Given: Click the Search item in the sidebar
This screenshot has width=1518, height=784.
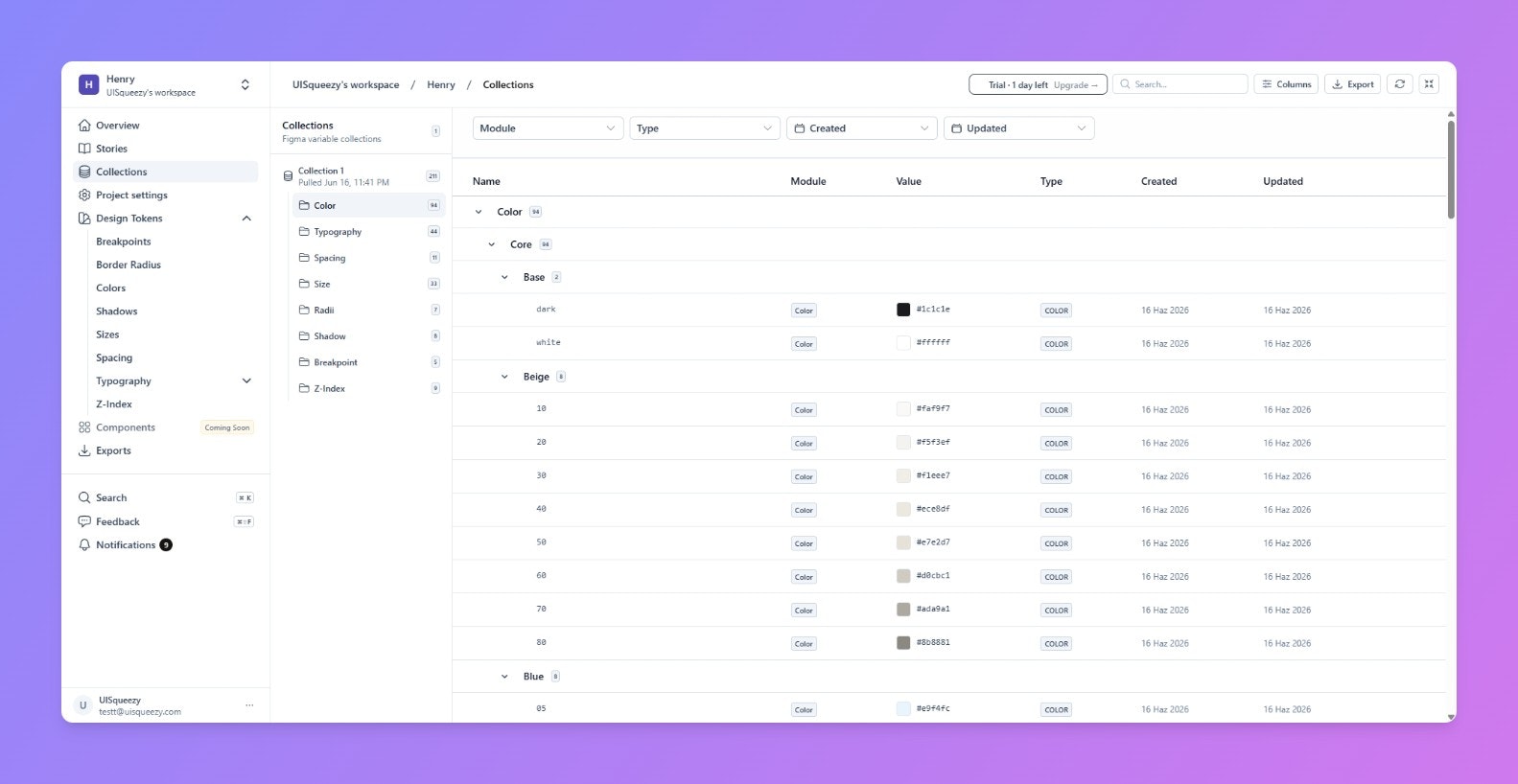Looking at the screenshot, I should pos(165,497).
